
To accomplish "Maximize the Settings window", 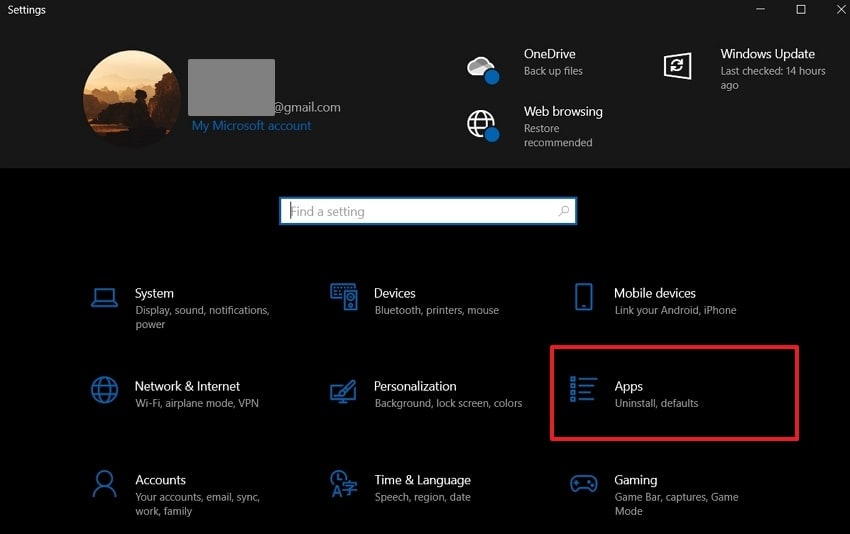I will pos(801,9).
